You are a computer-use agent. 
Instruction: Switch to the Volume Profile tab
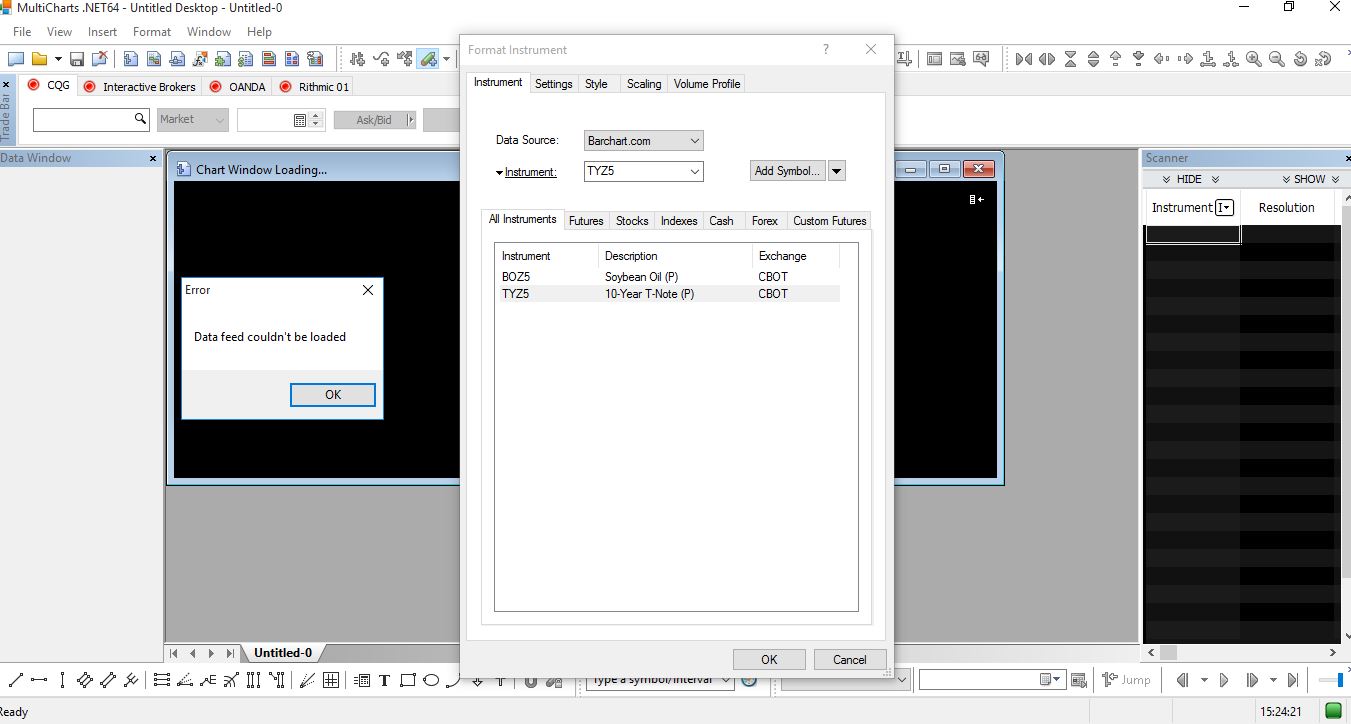(x=707, y=84)
